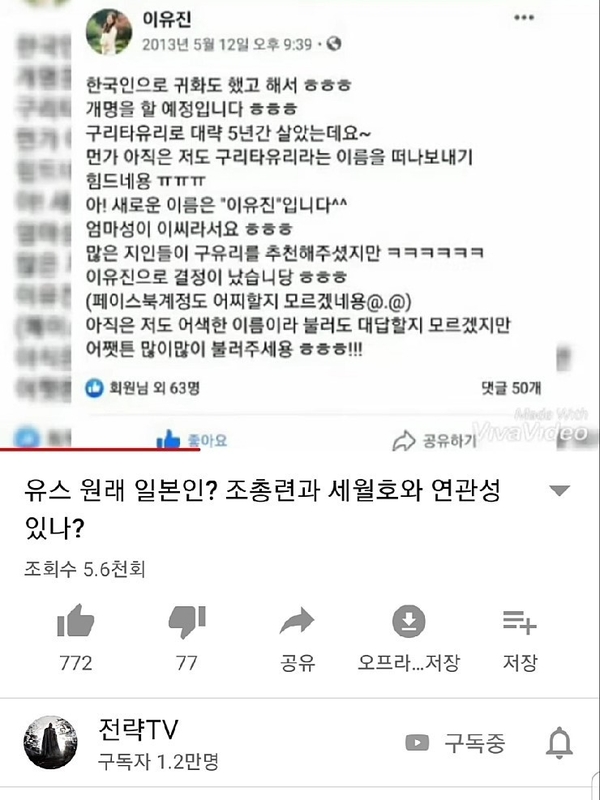
Task: Toggle the notification bell for 전략TV
Action: [560, 742]
